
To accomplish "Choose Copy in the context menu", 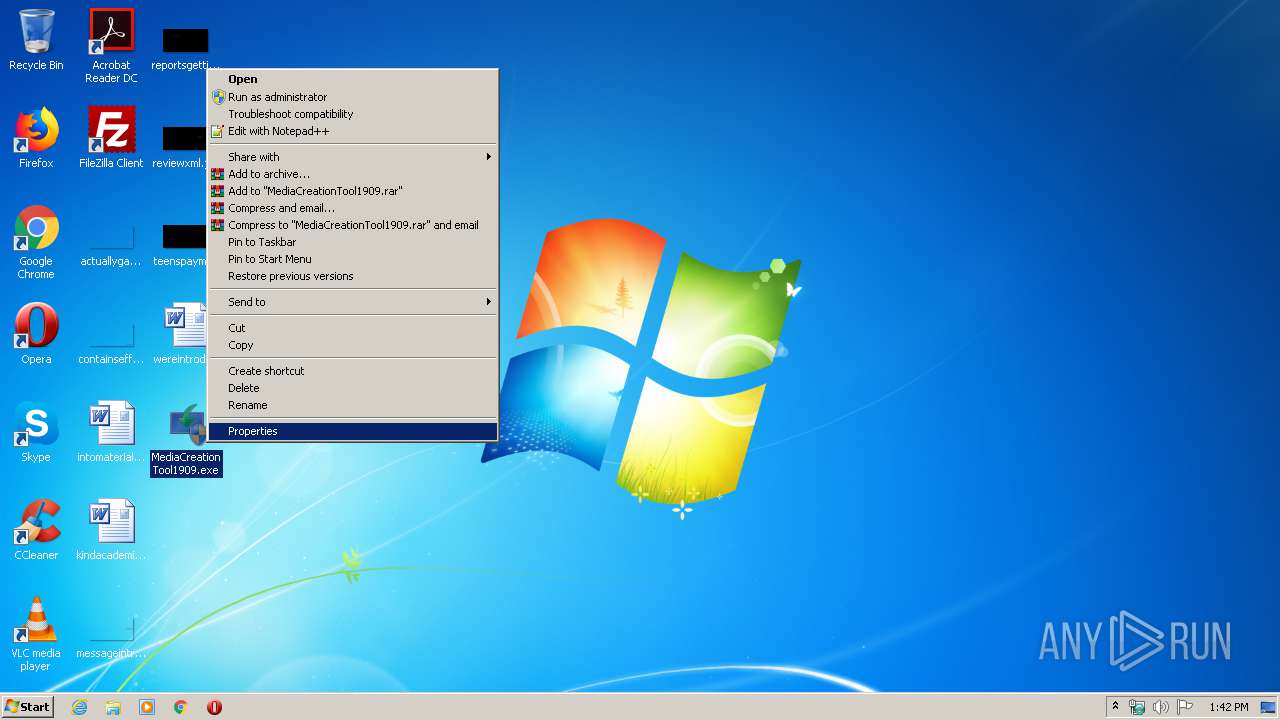I will [x=352, y=345].
